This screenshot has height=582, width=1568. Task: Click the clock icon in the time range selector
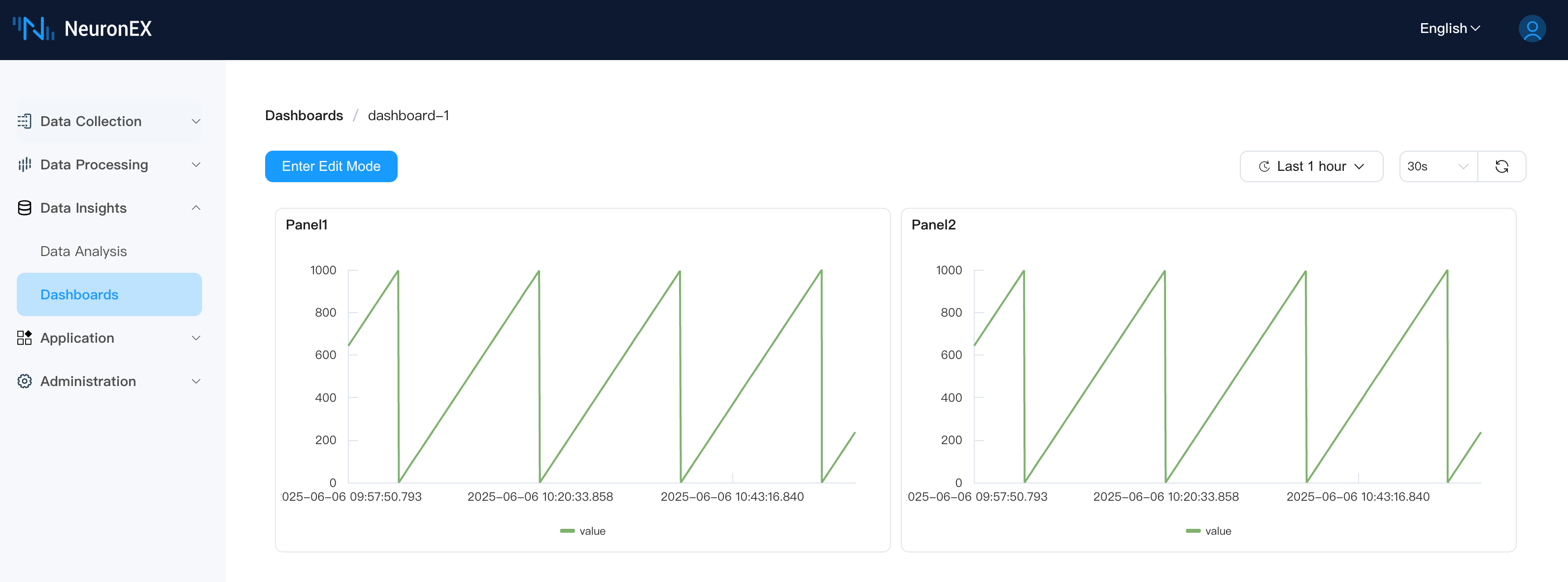(1265, 165)
